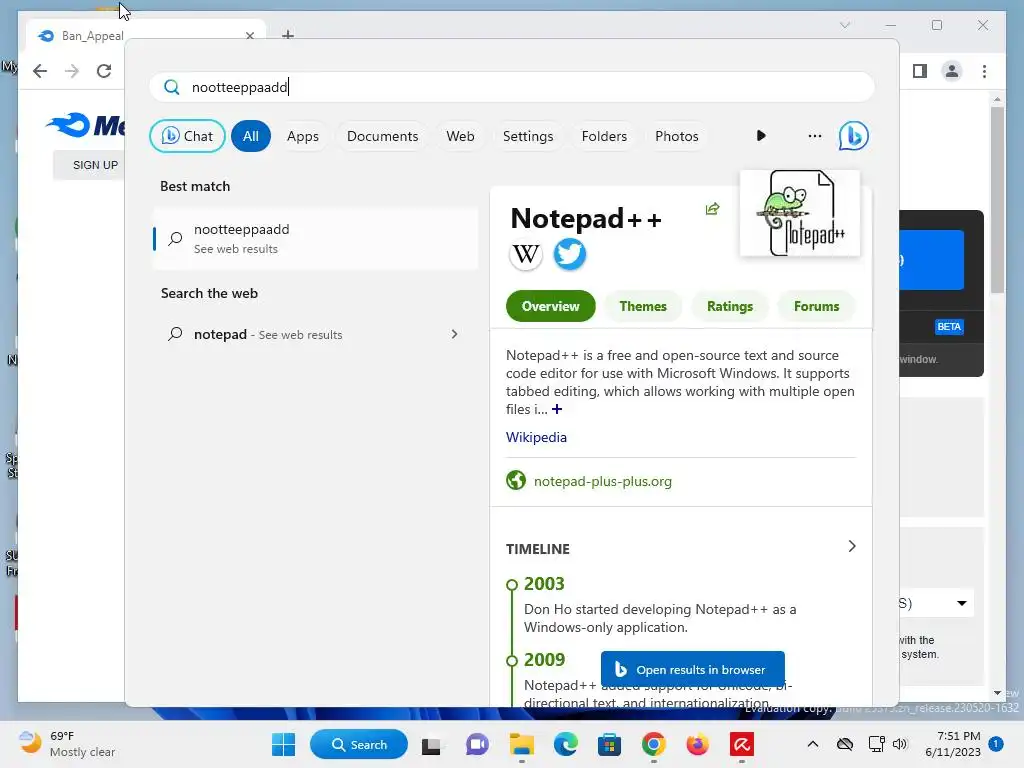Open the Windows Start button

[x=283, y=744]
